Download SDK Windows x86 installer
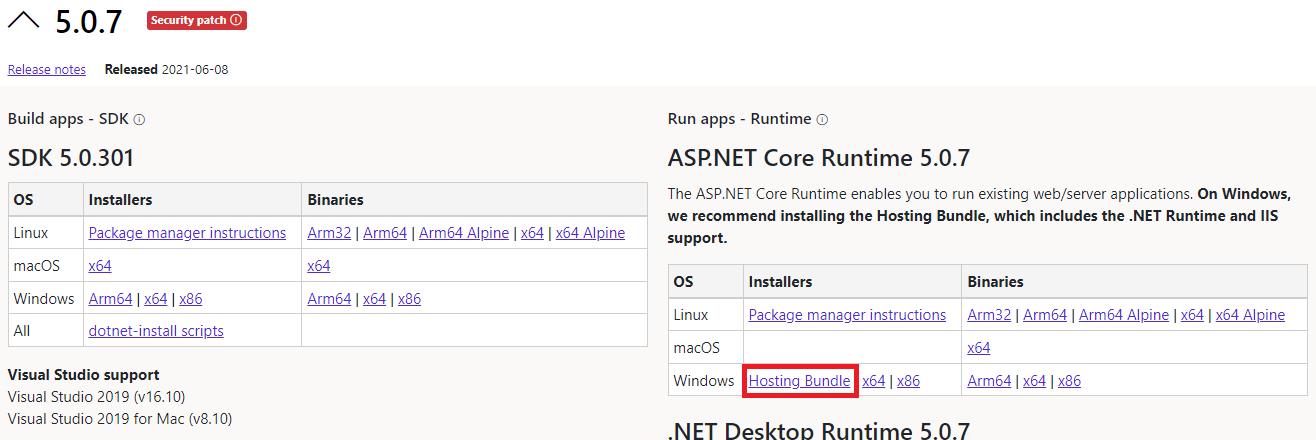Viewport: 1316px width, 440px height. coord(191,299)
